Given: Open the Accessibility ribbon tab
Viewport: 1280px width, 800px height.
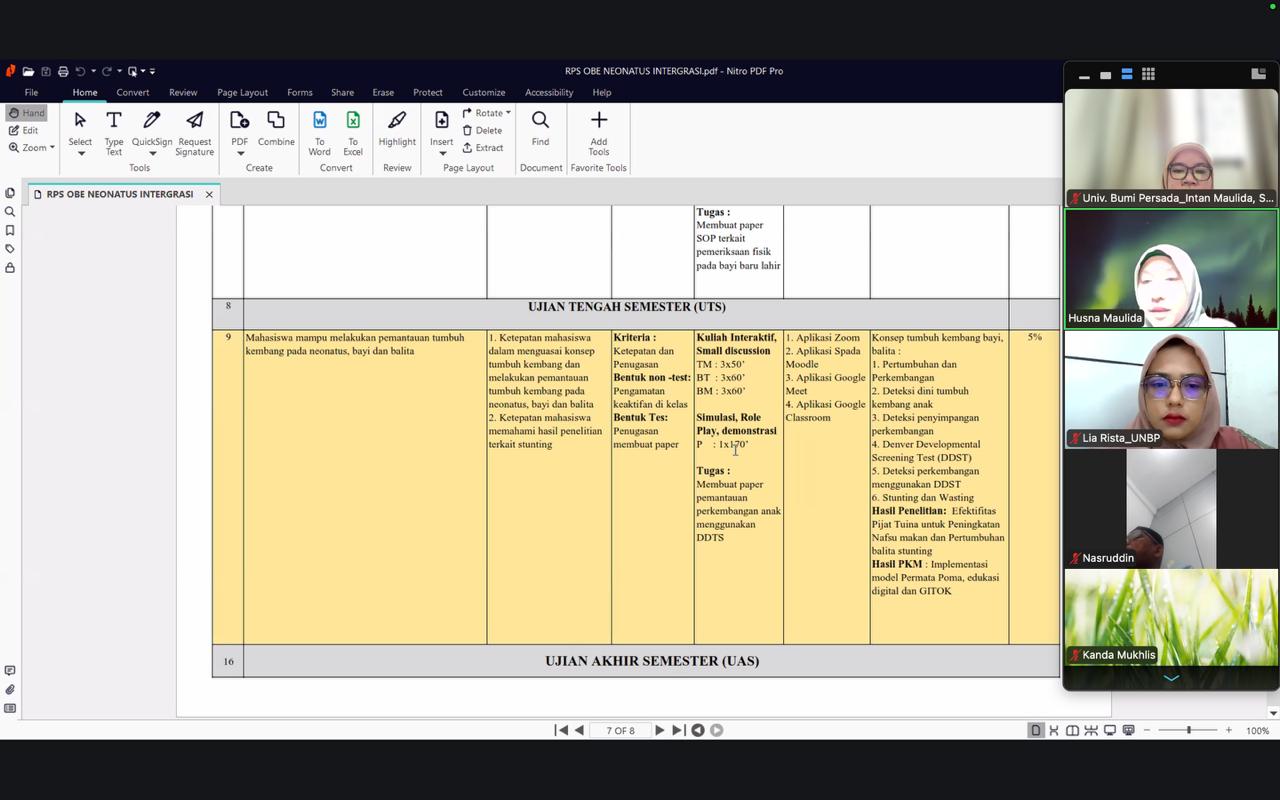Looking at the screenshot, I should (549, 92).
